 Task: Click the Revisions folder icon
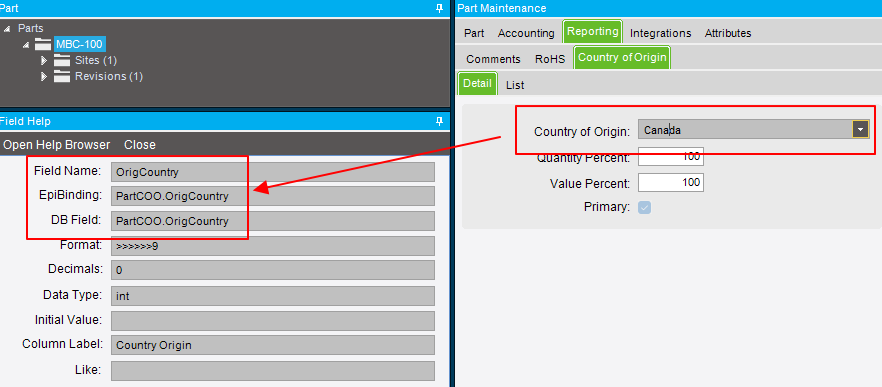point(62,76)
